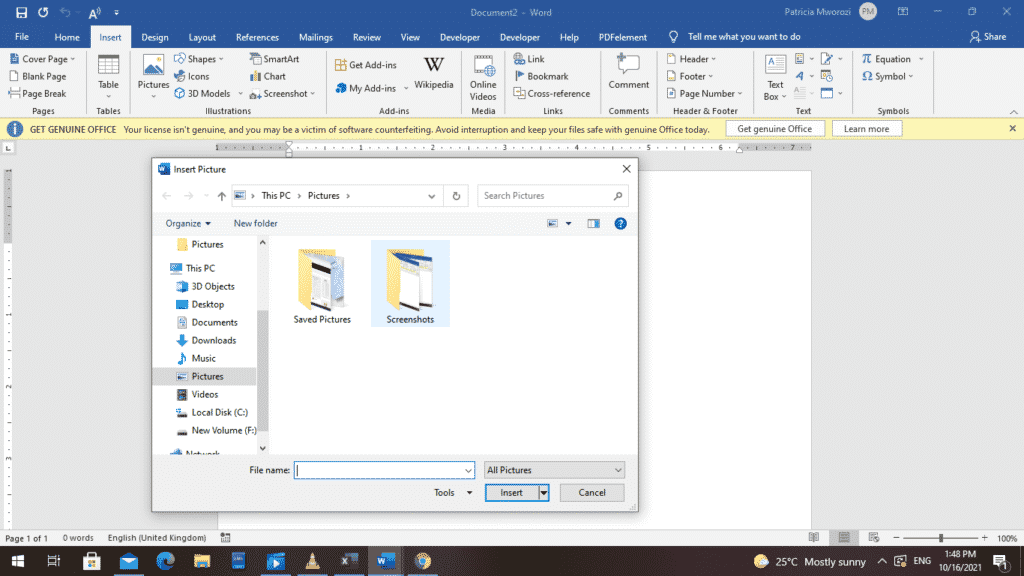This screenshot has height=576, width=1024.
Task: Insert a Chart
Action: click(267, 75)
